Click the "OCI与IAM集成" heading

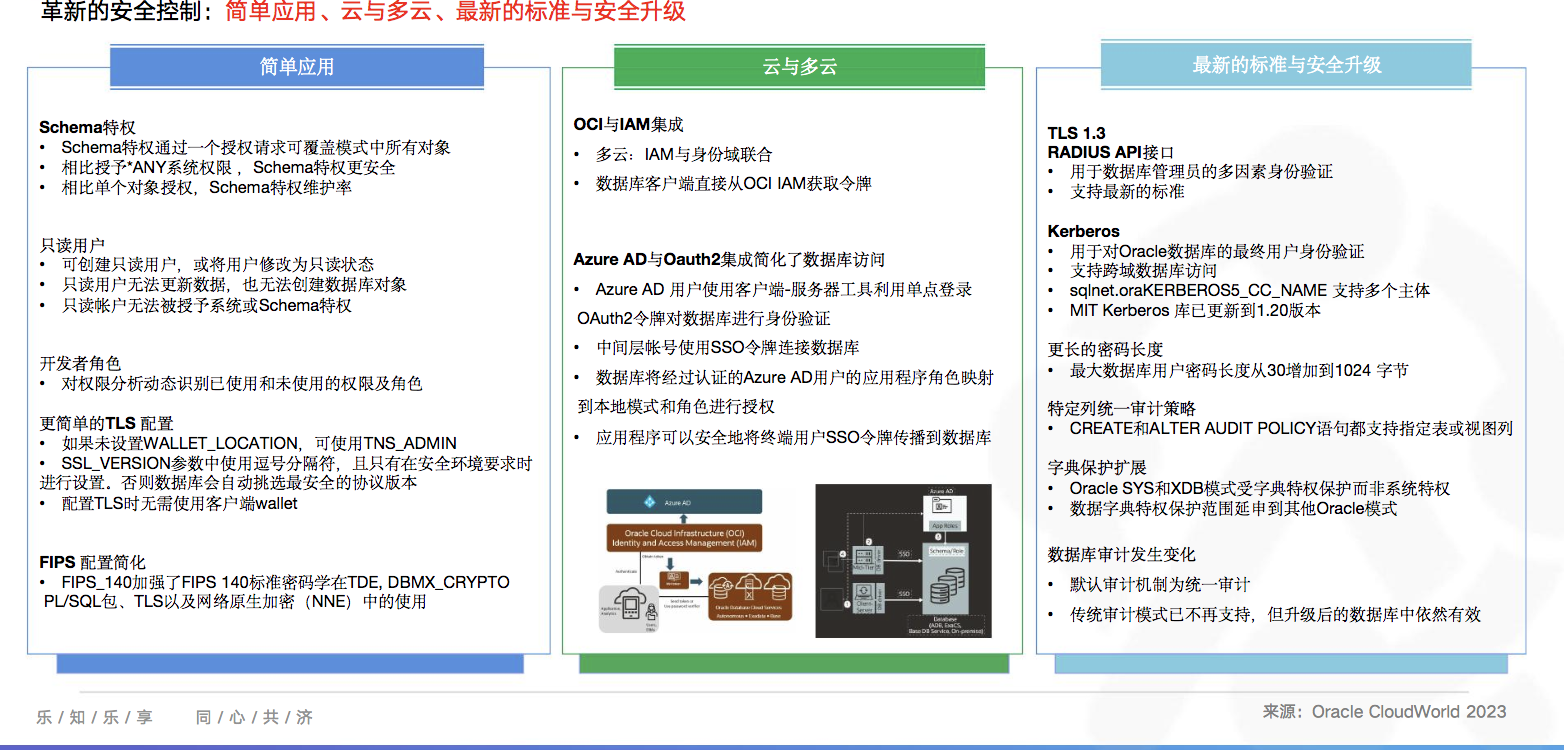628,125
